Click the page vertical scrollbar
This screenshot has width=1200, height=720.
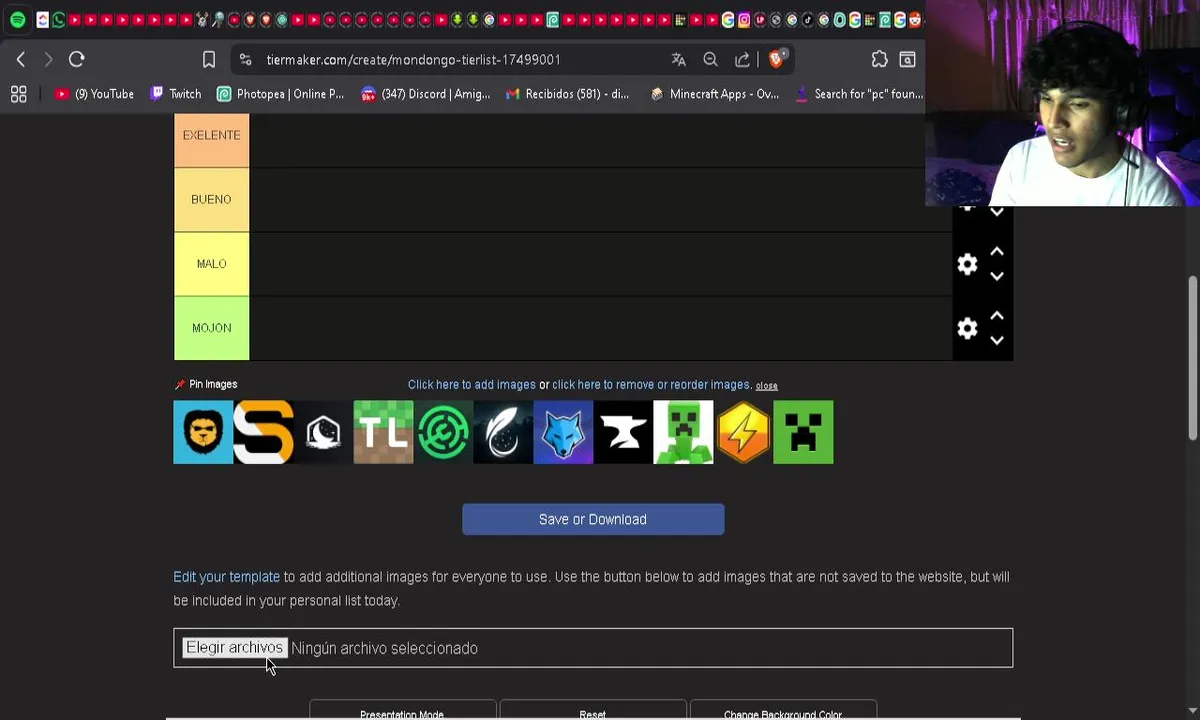pyautogui.click(x=1192, y=358)
